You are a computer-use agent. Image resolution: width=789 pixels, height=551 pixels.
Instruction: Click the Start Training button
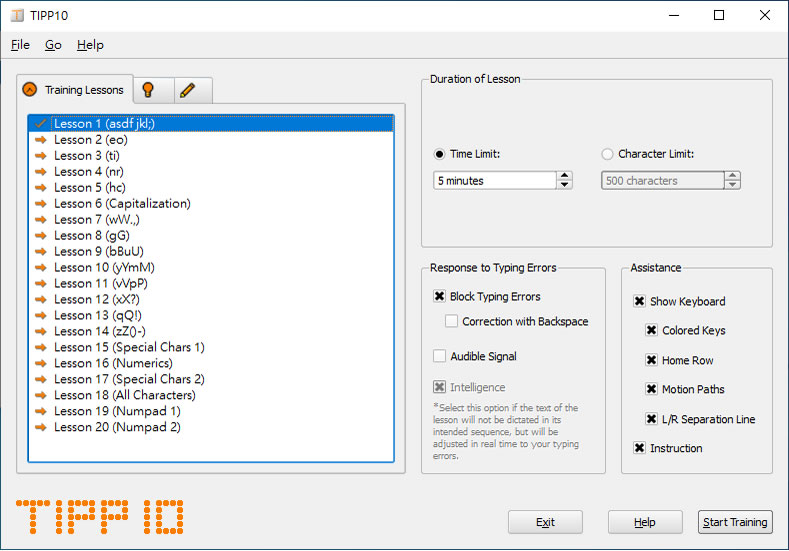735,522
